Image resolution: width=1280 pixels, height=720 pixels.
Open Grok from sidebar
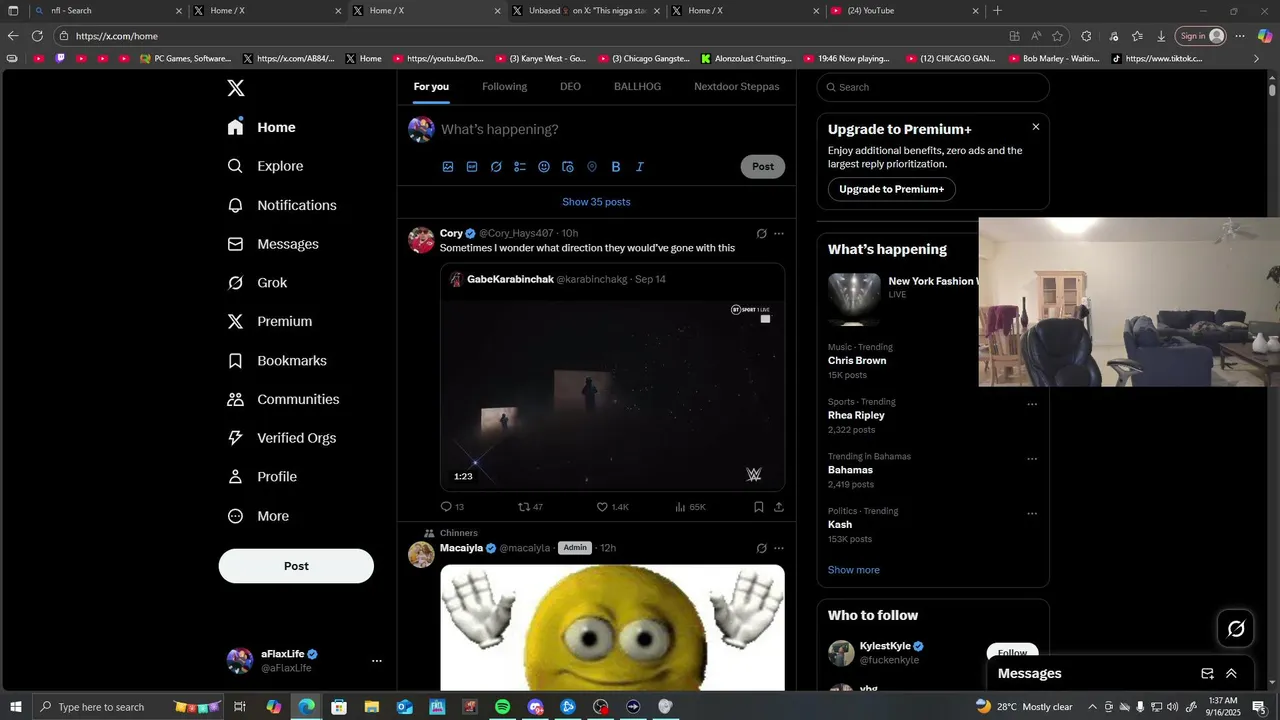[257, 283]
